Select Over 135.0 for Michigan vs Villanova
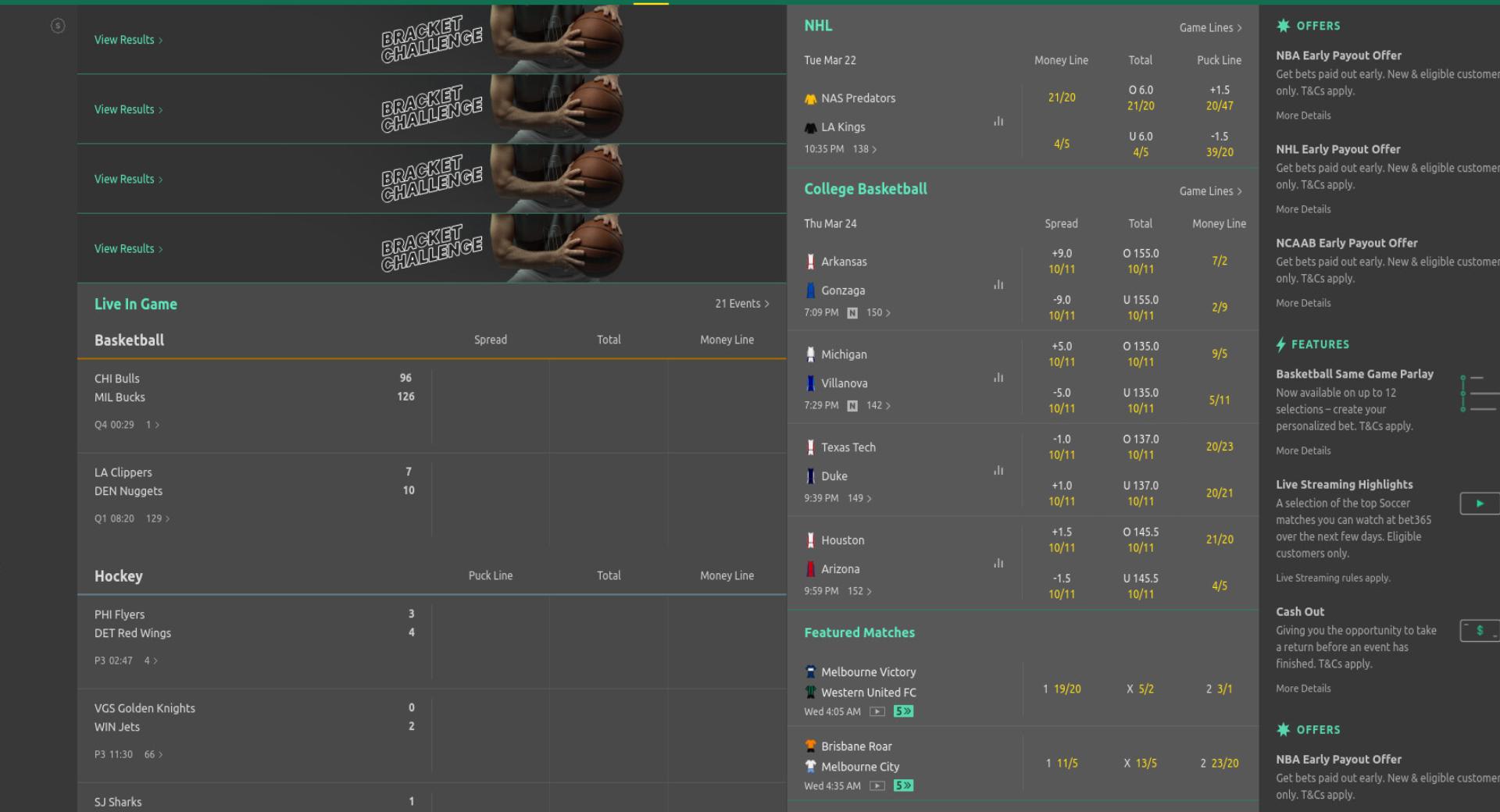The image size is (1500, 812). [x=1141, y=354]
